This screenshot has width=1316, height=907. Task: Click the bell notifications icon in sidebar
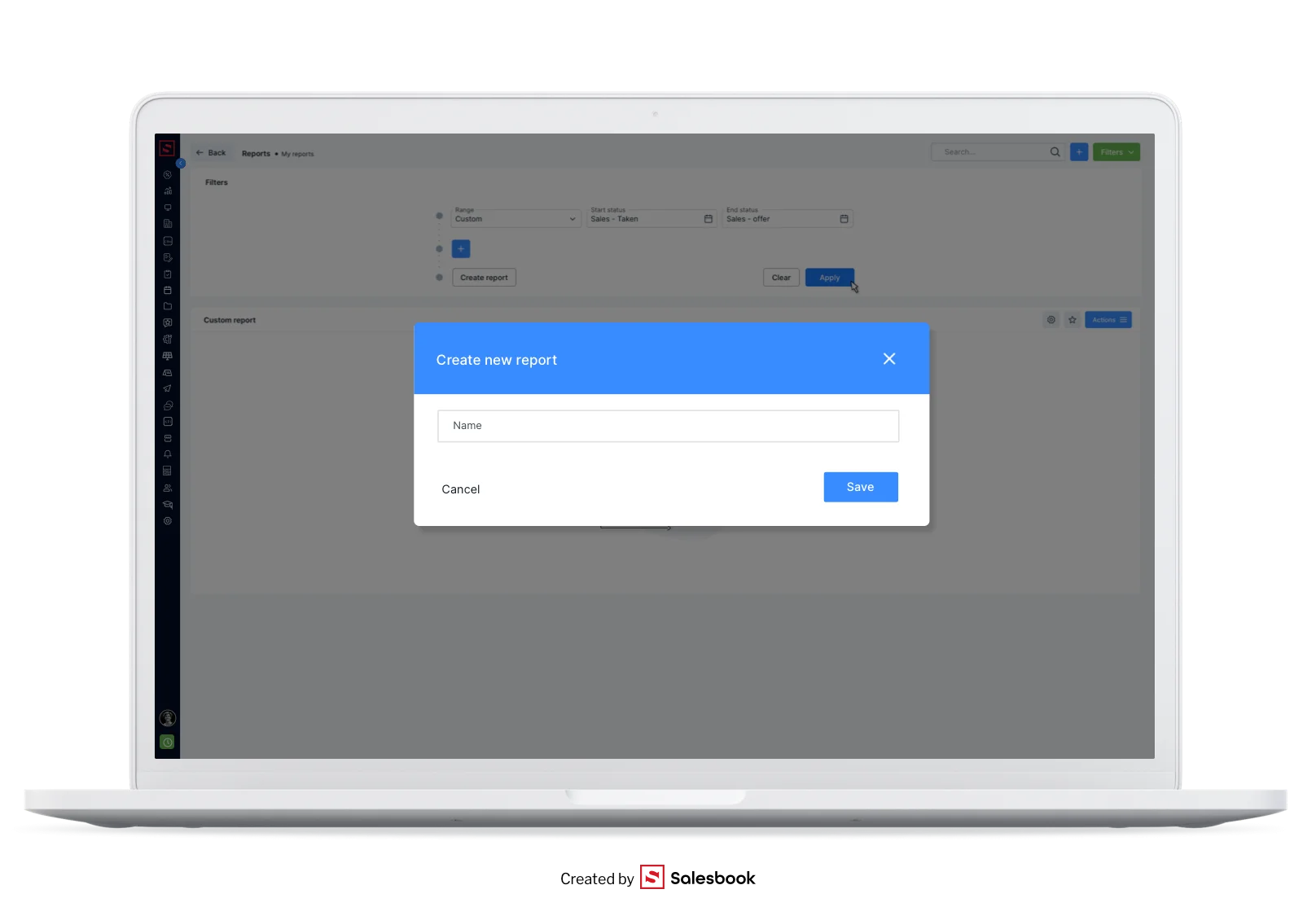pyautogui.click(x=168, y=454)
